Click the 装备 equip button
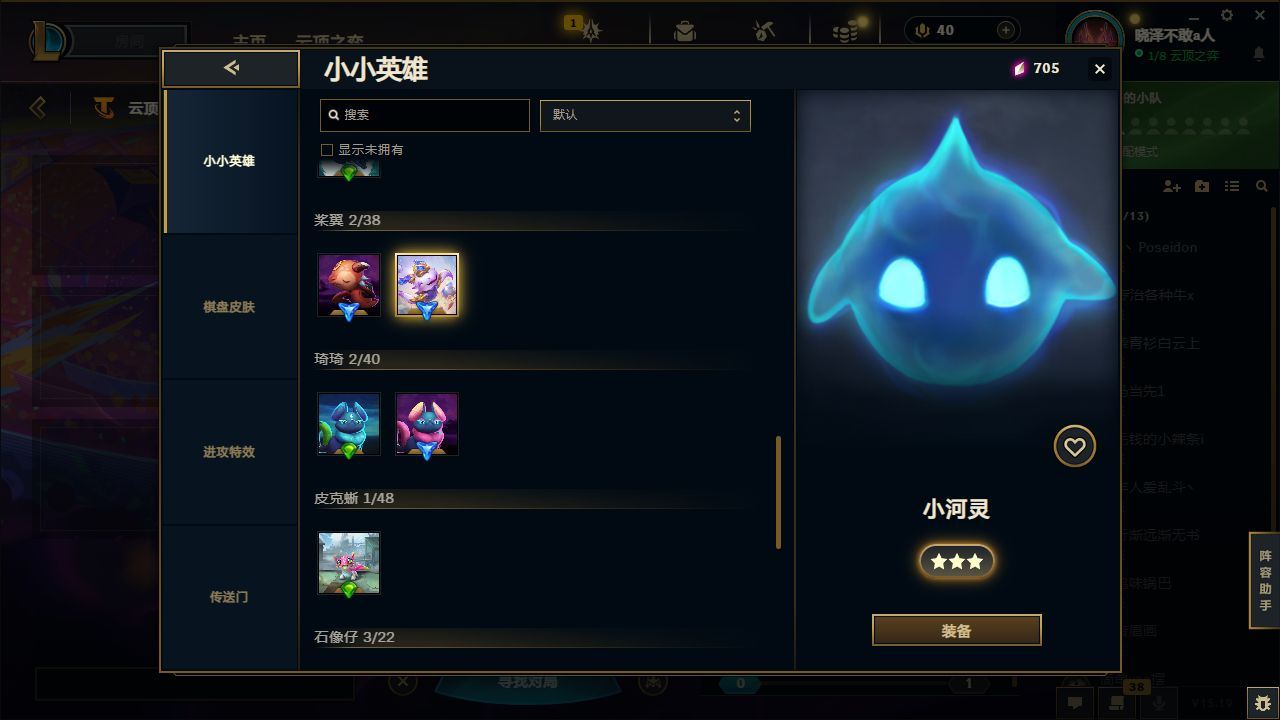This screenshot has width=1280, height=720. 956,631
